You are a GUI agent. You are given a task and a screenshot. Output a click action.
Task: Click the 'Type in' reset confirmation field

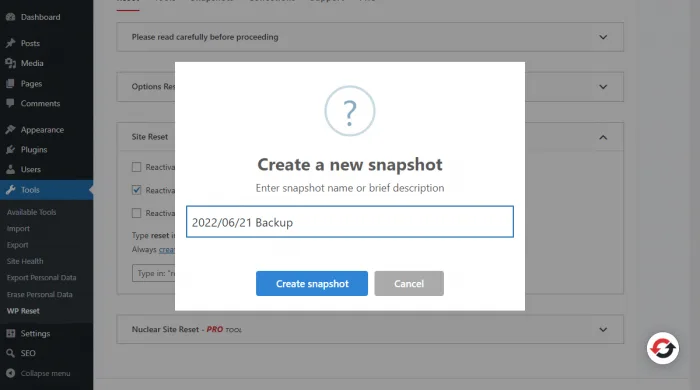(154, 273)
